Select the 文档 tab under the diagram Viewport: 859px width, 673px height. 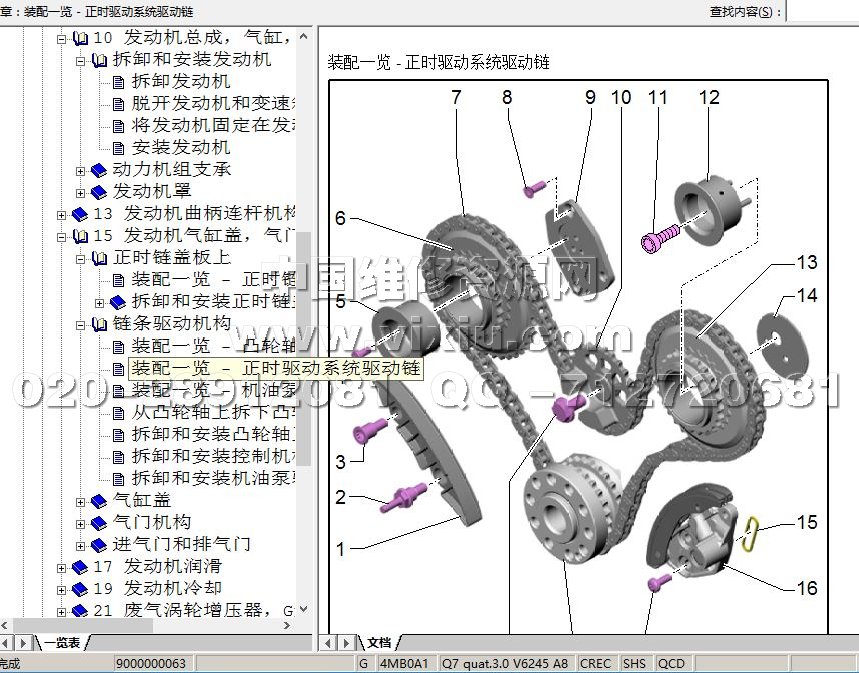(379, 643)
